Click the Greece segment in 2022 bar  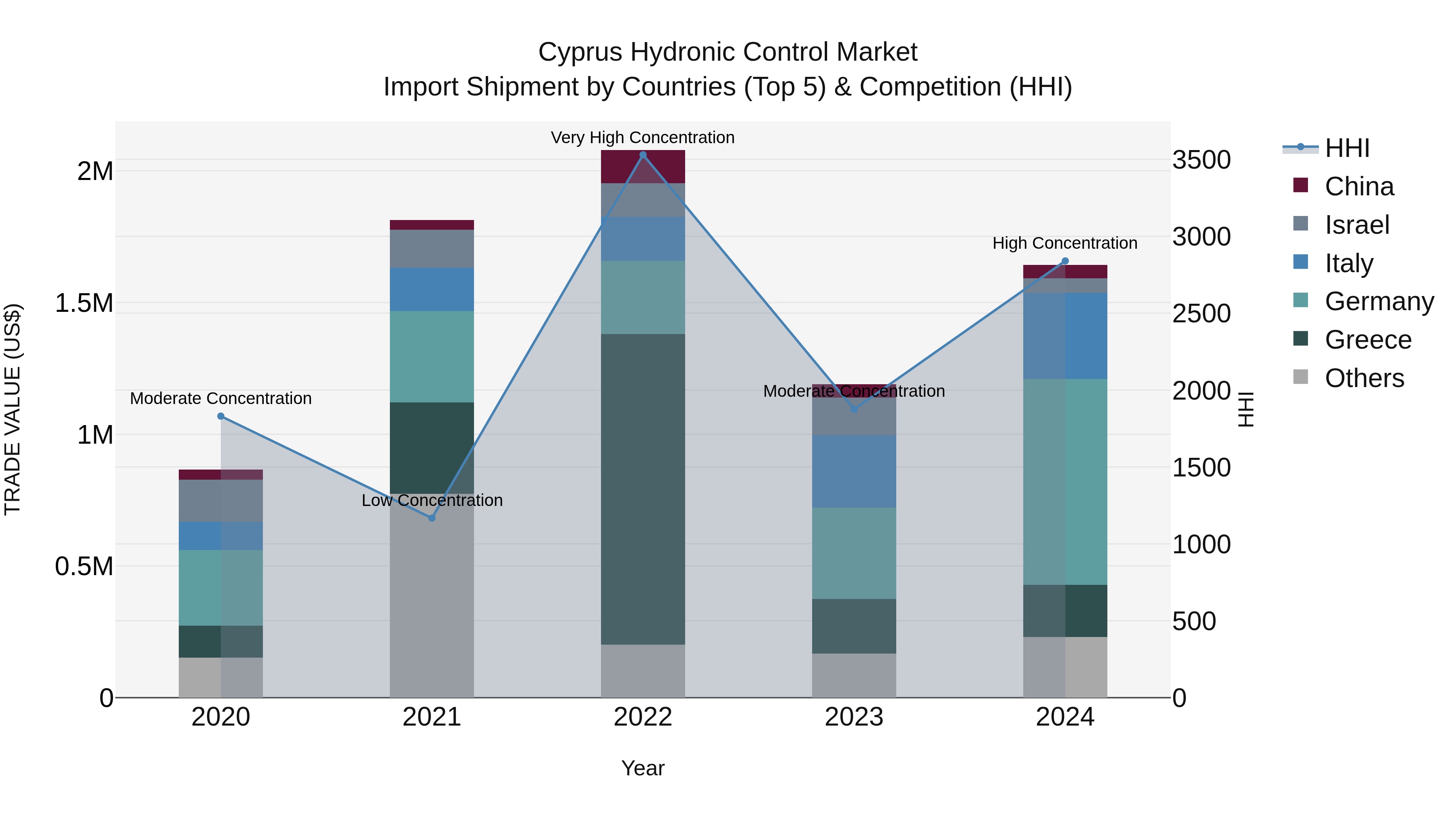point(643,489)
